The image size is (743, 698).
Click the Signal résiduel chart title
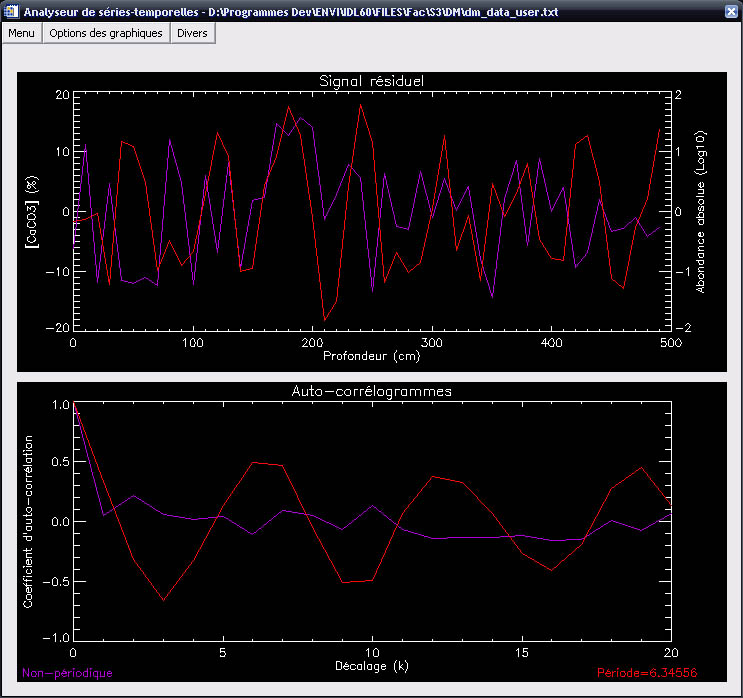(371, 81)
